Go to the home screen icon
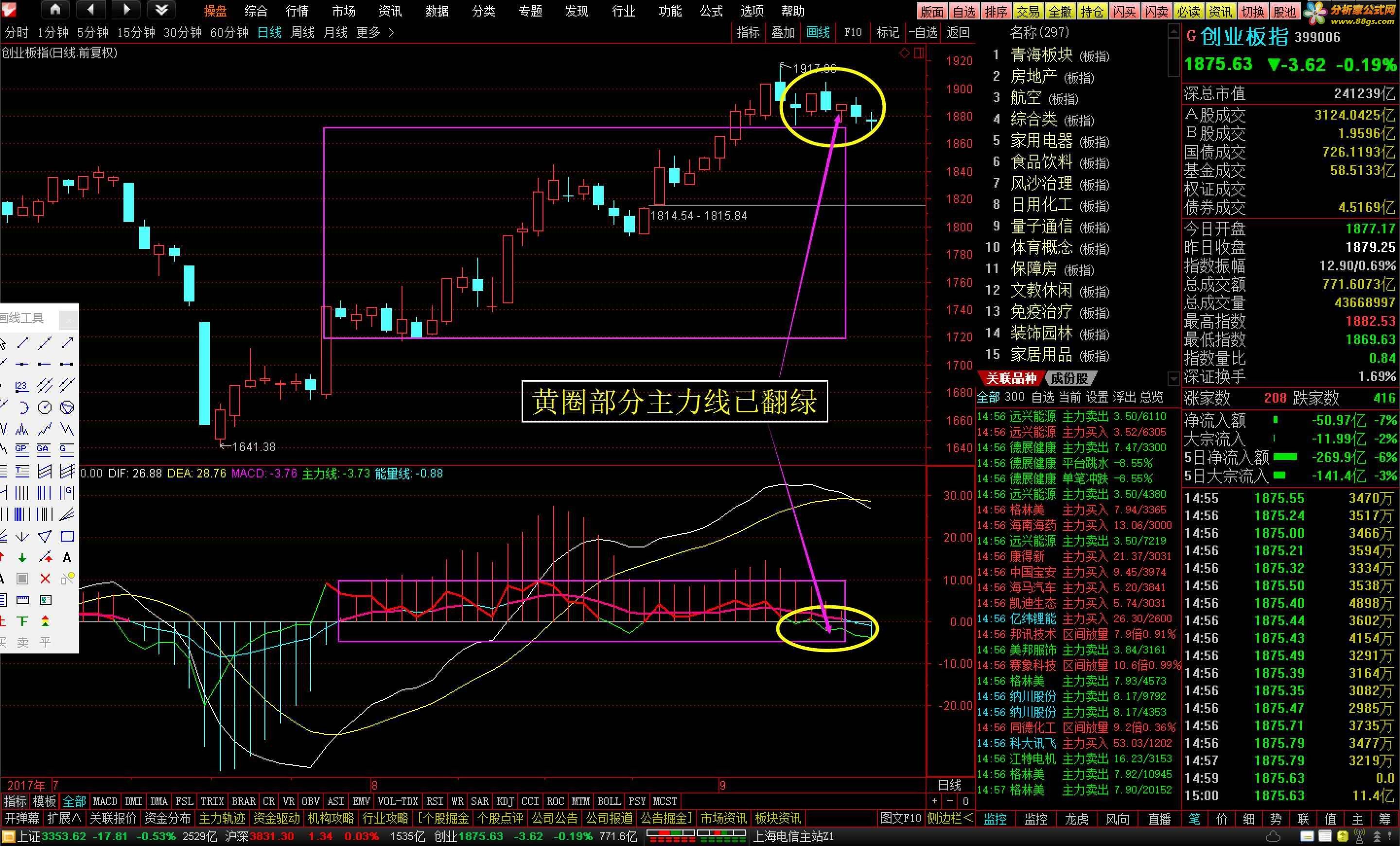This screenshot has height=846, width=1400. coord(55,9)
